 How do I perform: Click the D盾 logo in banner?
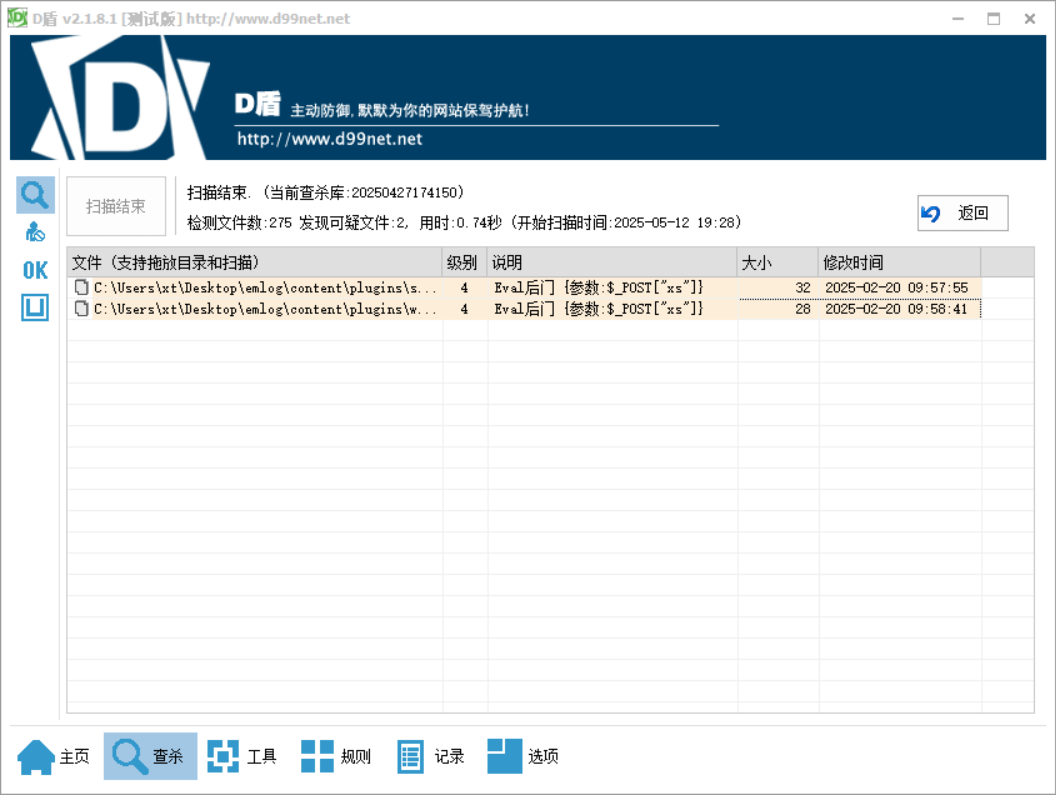pos(119,98)
